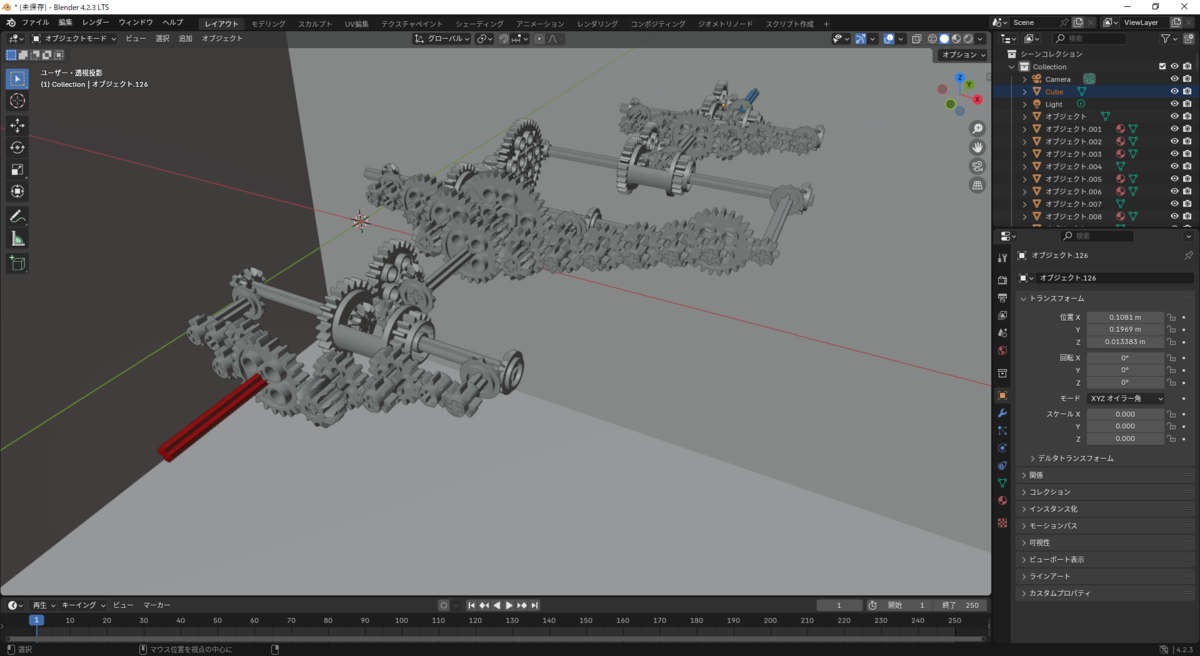Open the オプション dropdown in viewport
Image resolution: width=1200 pixels, height=656 pixels.
[964, 55]
